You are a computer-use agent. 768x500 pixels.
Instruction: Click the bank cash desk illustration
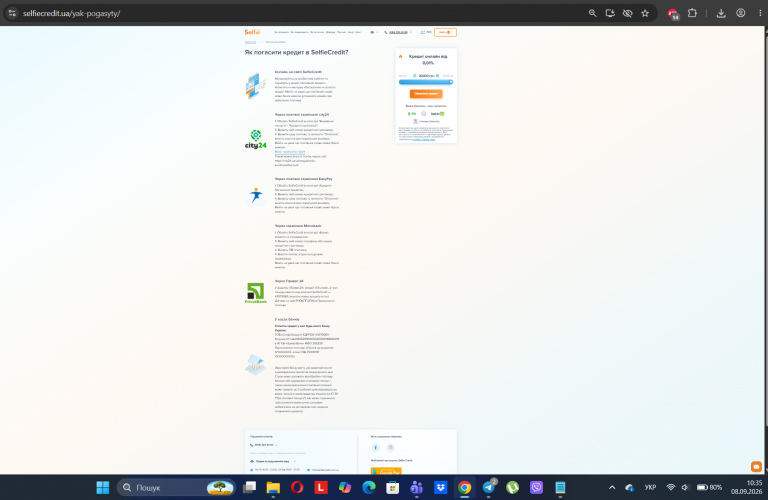pos(255,364)
